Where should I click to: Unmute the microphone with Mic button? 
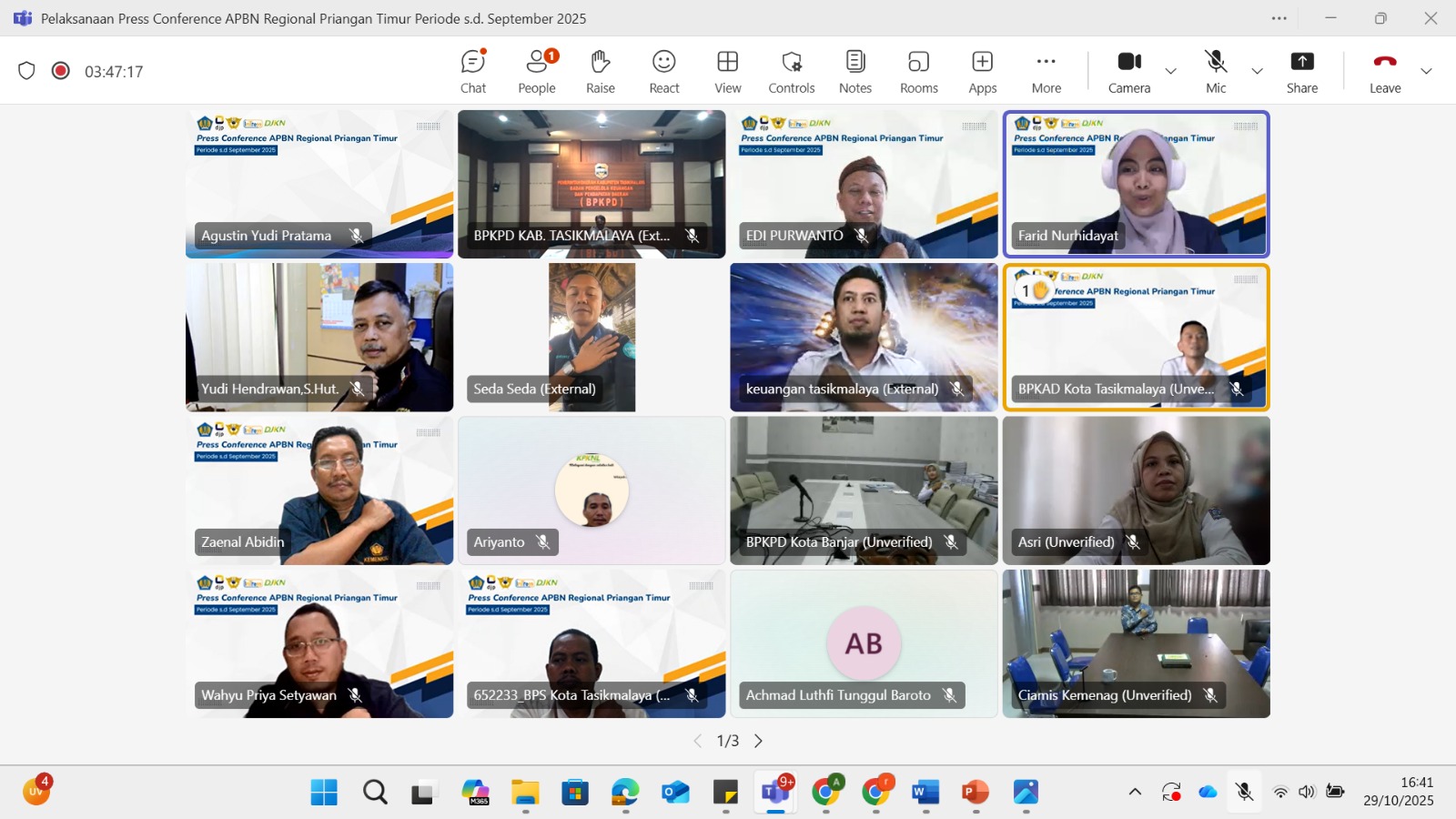point(1216,71)
